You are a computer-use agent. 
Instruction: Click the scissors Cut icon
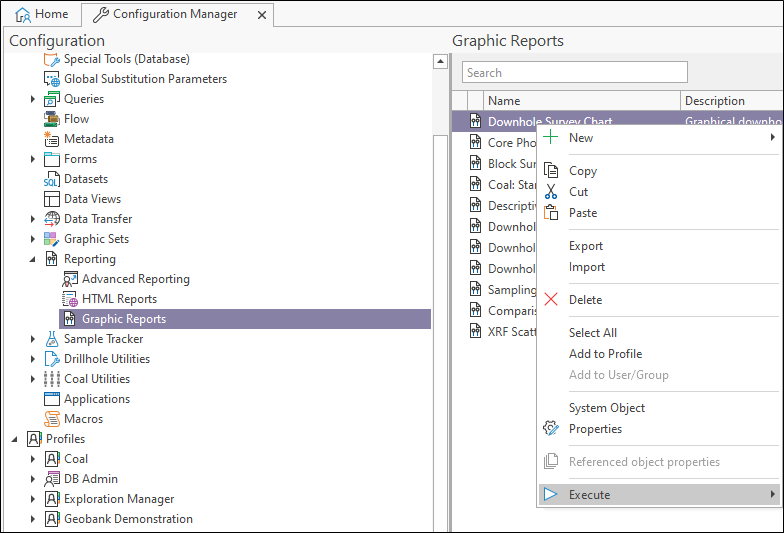(x=551, y=192)
